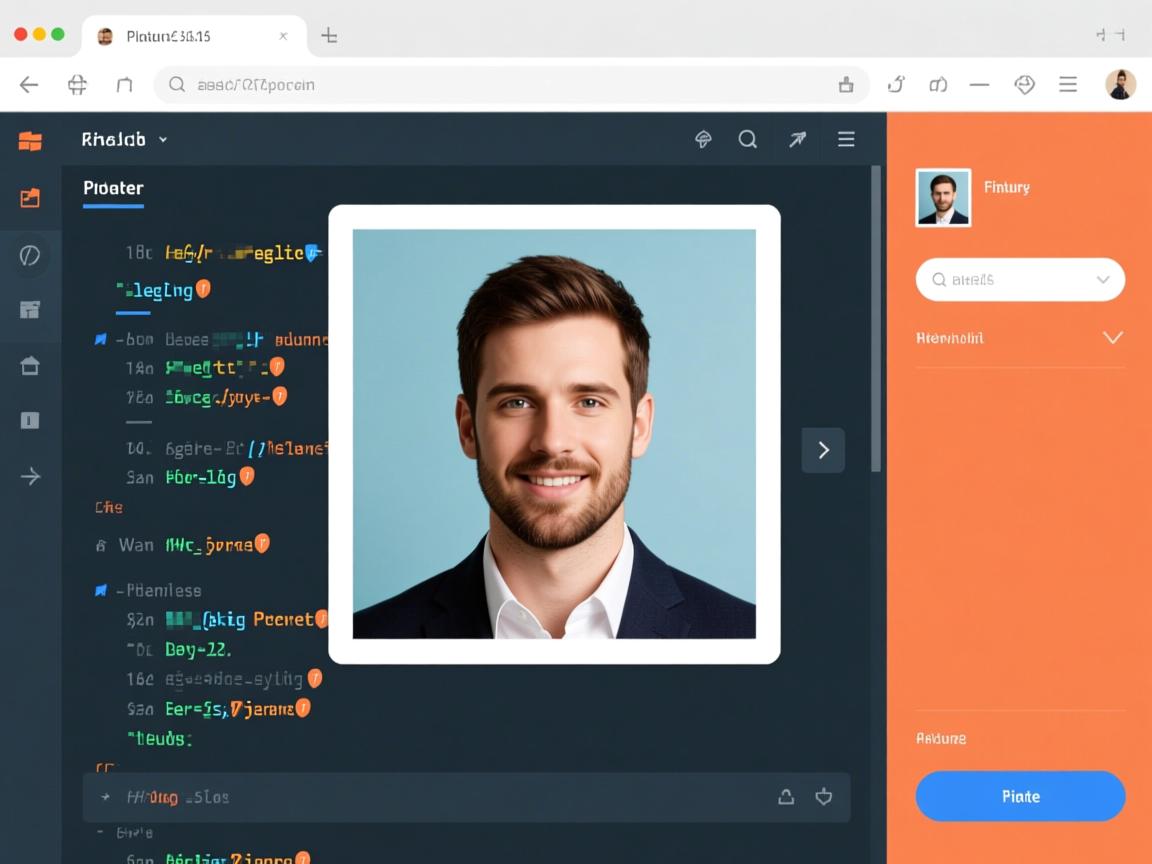Click the search magnifier icon in app toolbar

[747, 140]
